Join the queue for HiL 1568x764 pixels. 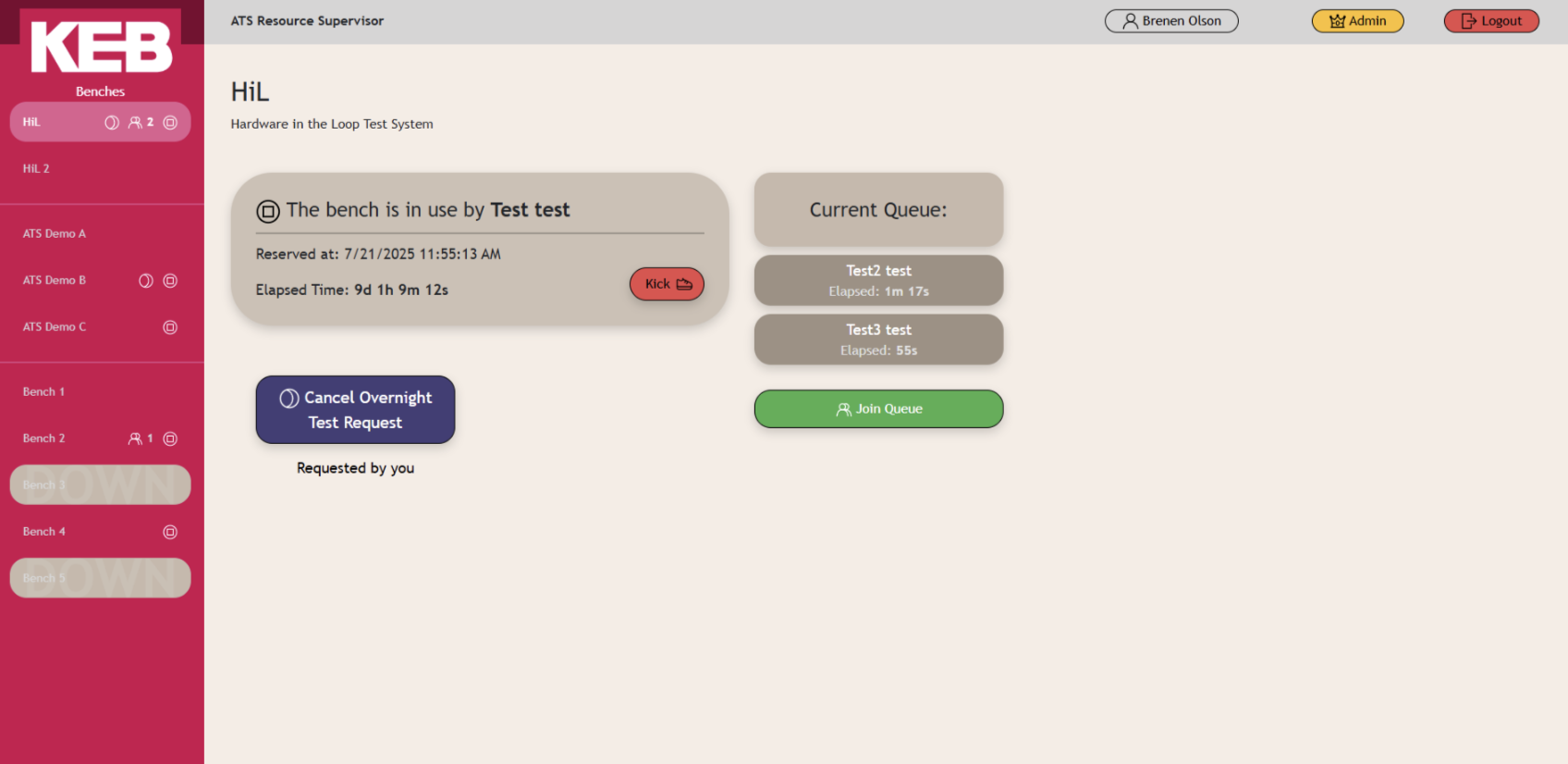878,409
